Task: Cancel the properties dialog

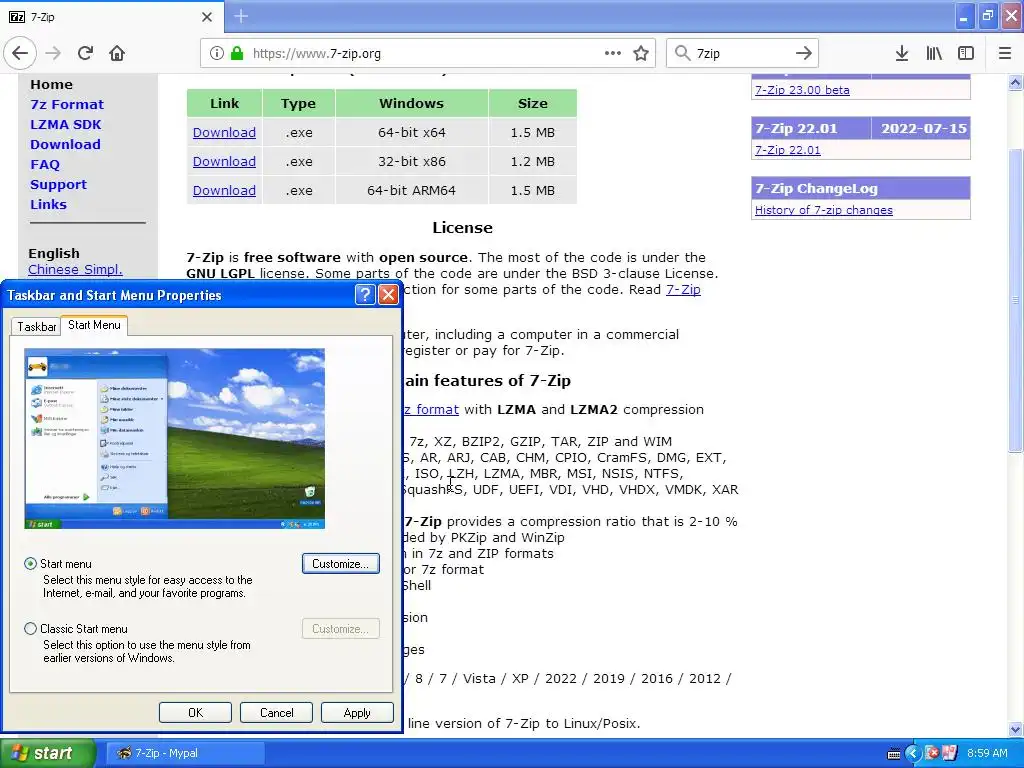Action: tap(276, 712)
